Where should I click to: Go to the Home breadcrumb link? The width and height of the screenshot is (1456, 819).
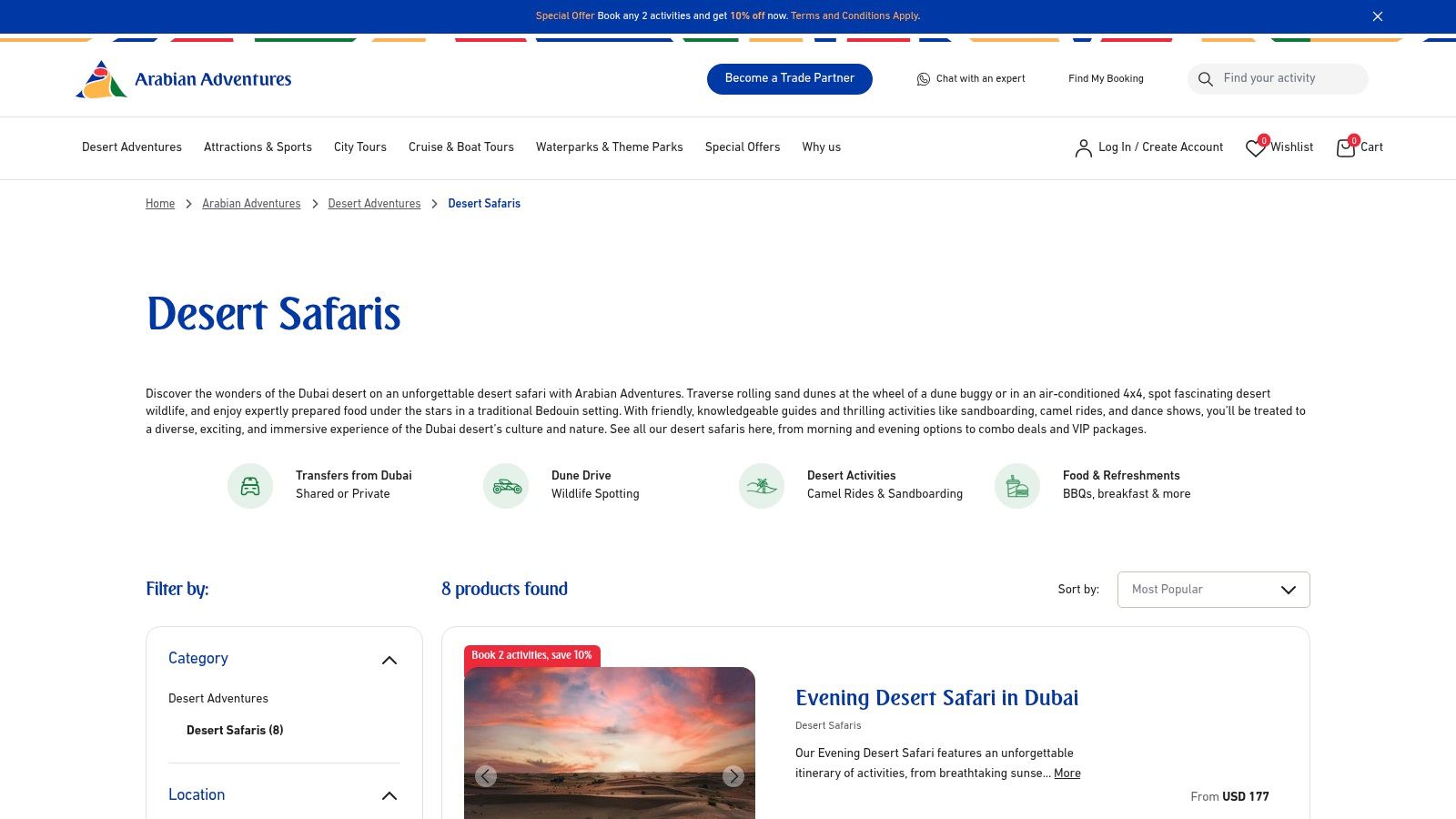(160, 204)
